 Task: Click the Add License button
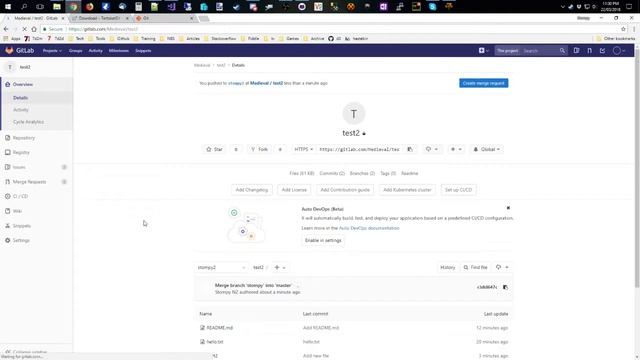pos(294,190)
